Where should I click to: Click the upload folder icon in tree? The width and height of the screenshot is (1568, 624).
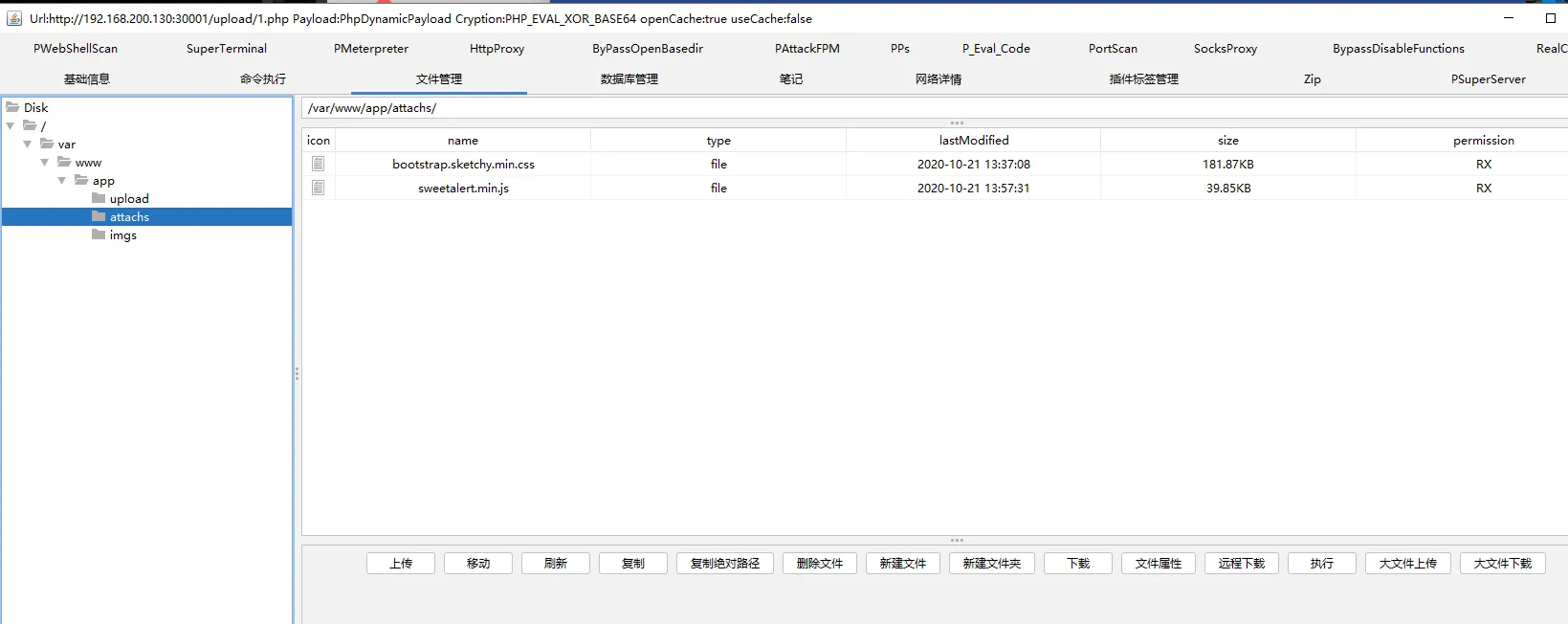point(99,198)
